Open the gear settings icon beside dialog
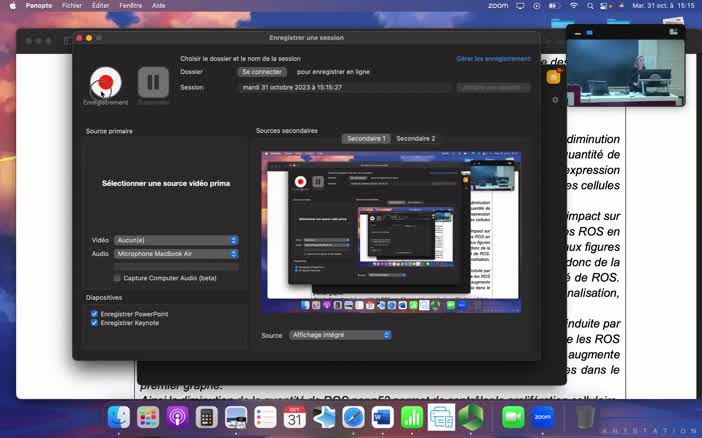The height and width of the screenshot is (438, 702). point(555,100)
